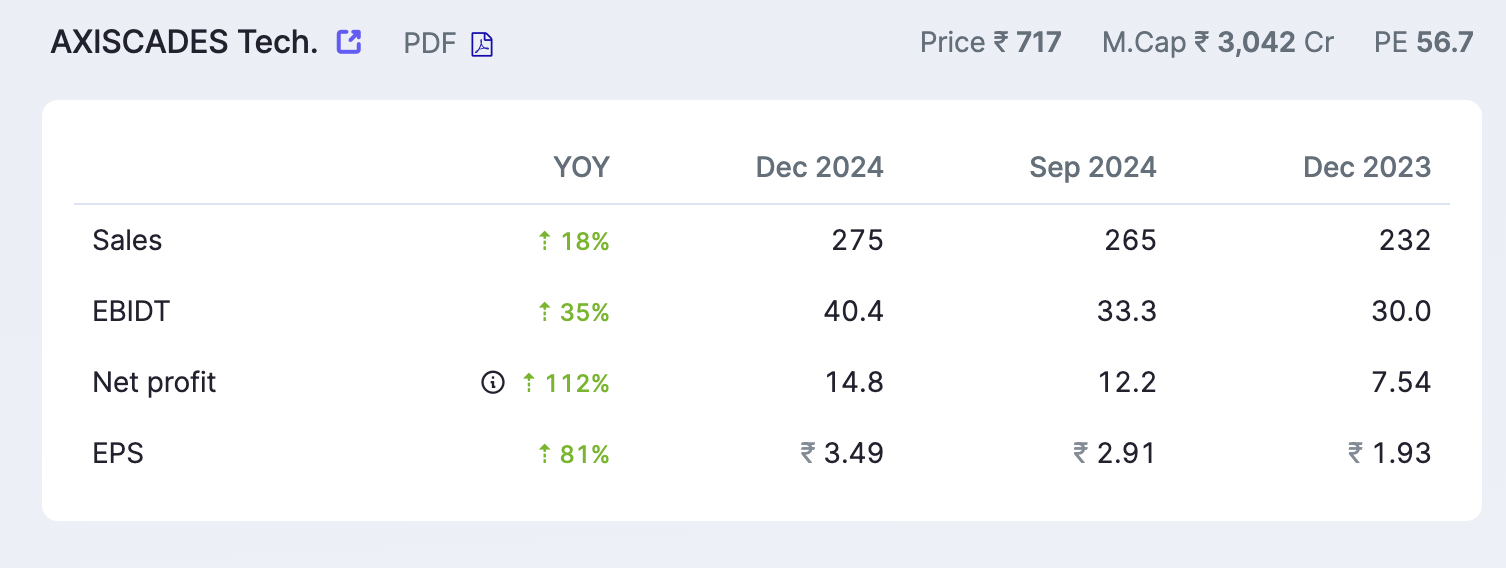Open the PDF document icon
This screenshot has height=568, width=1506.
click(x=482, y=44)
